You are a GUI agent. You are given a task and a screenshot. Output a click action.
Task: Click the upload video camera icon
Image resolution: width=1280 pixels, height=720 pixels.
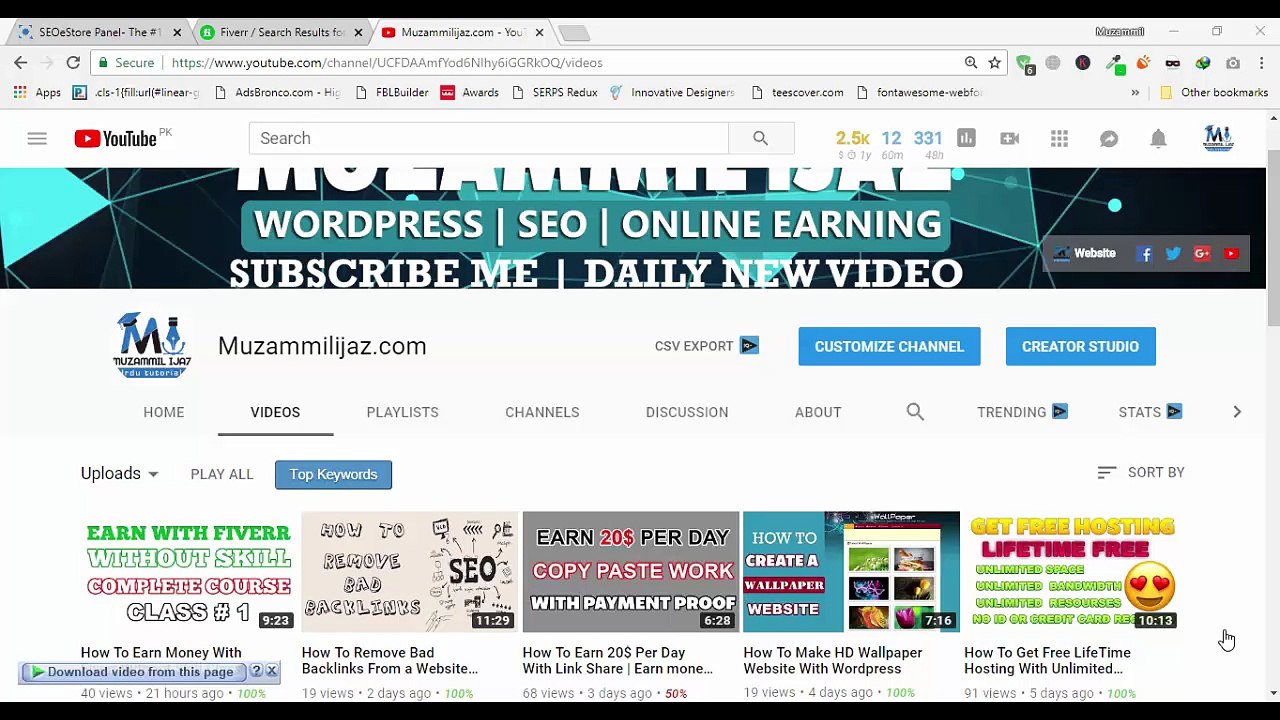click(1010, 139)
